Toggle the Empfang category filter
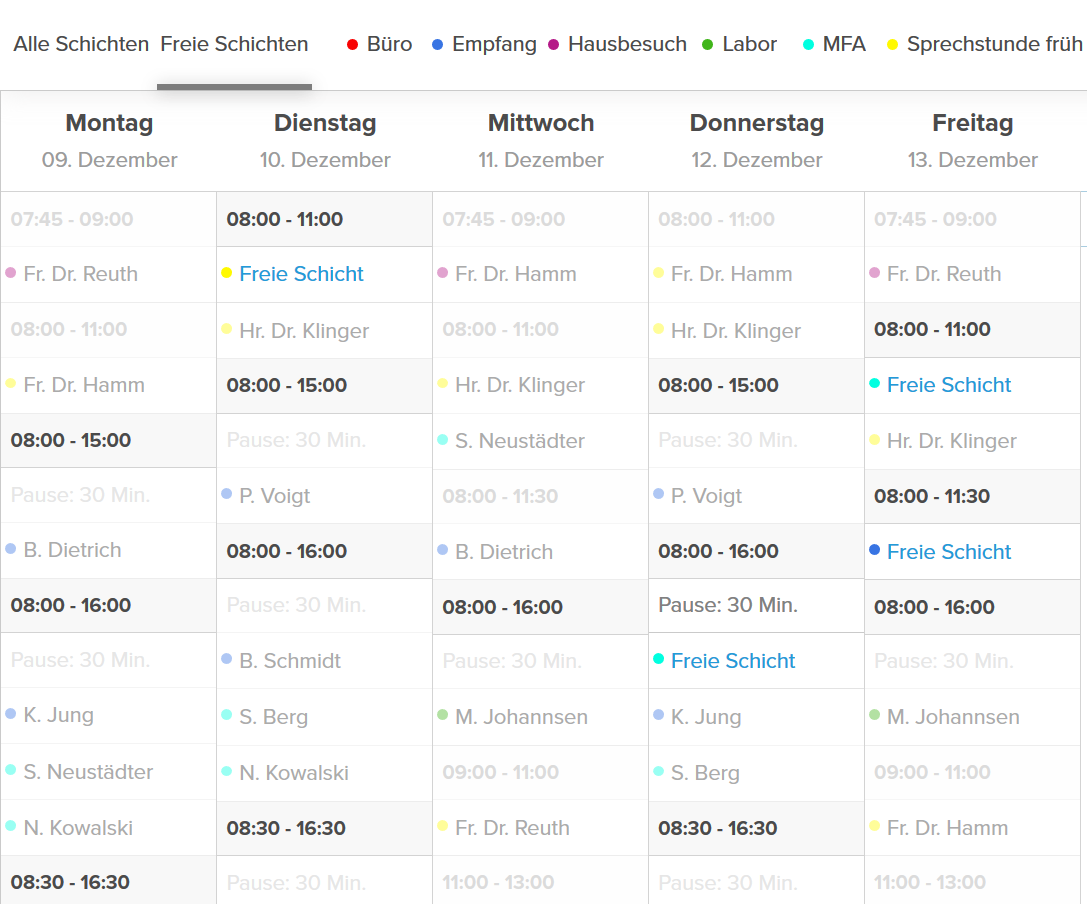 (x=484, y=44)
